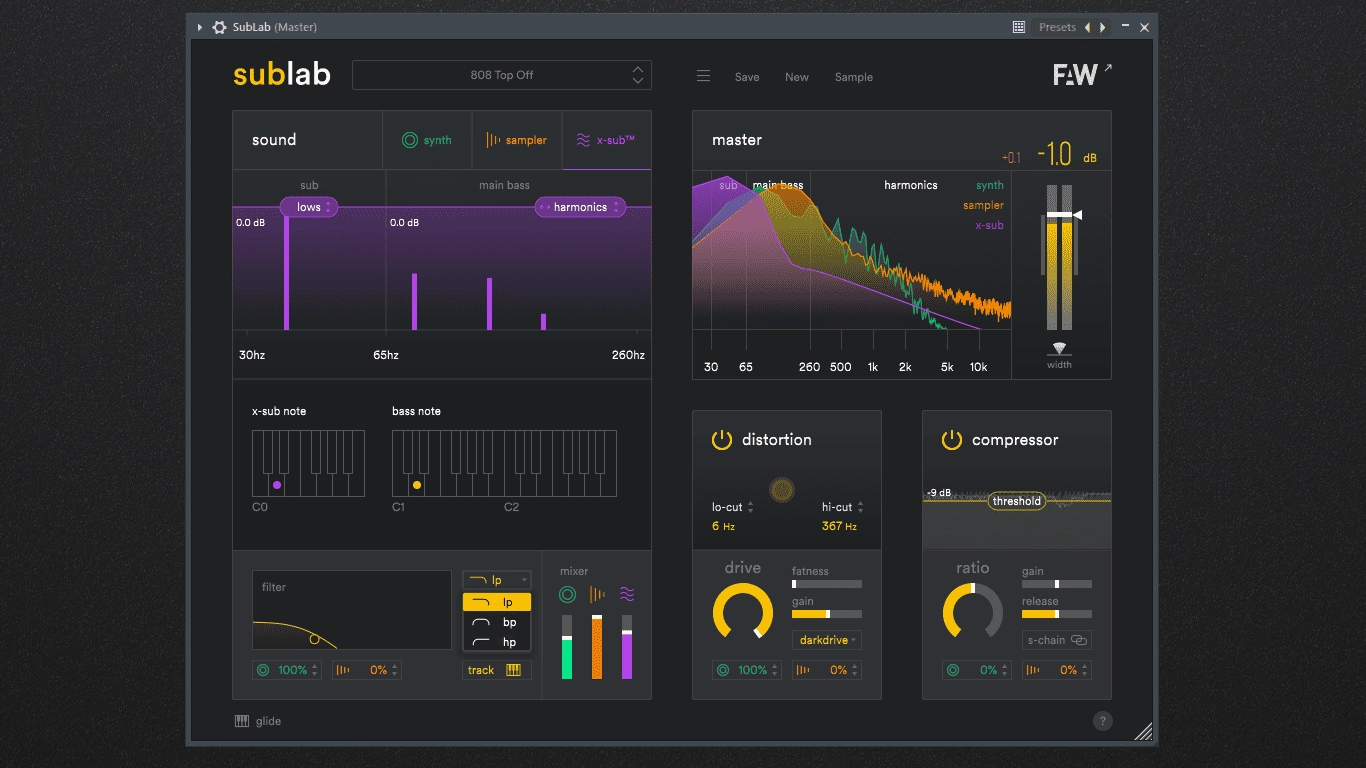Click the width control triangle icon
Screen dimensions: 1366x768
[1059, 349]
